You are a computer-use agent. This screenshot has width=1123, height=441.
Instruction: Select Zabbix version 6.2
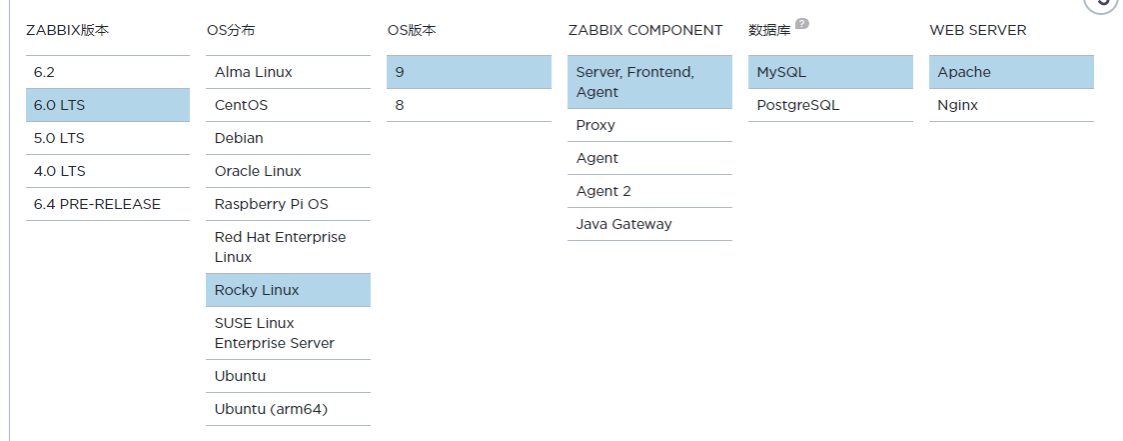pos(107,72)
